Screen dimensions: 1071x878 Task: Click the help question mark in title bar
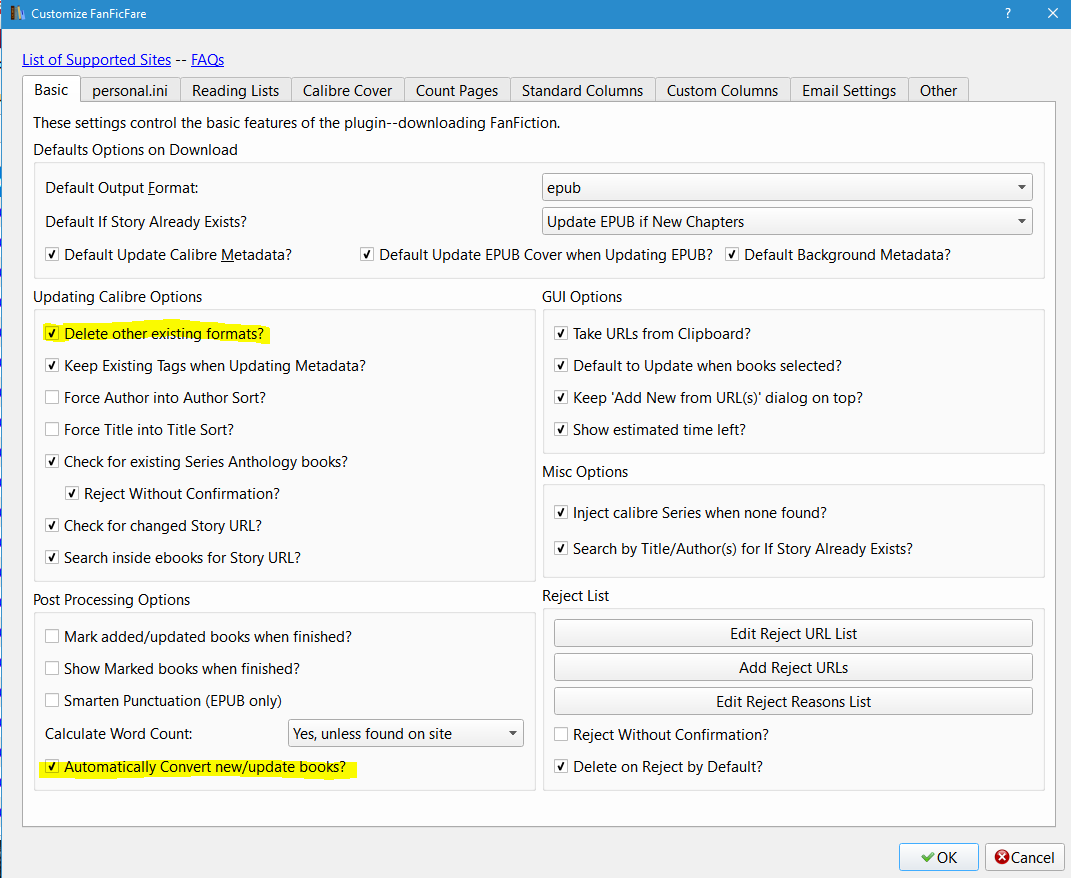pyautogui.click(x=1008, y=13)
